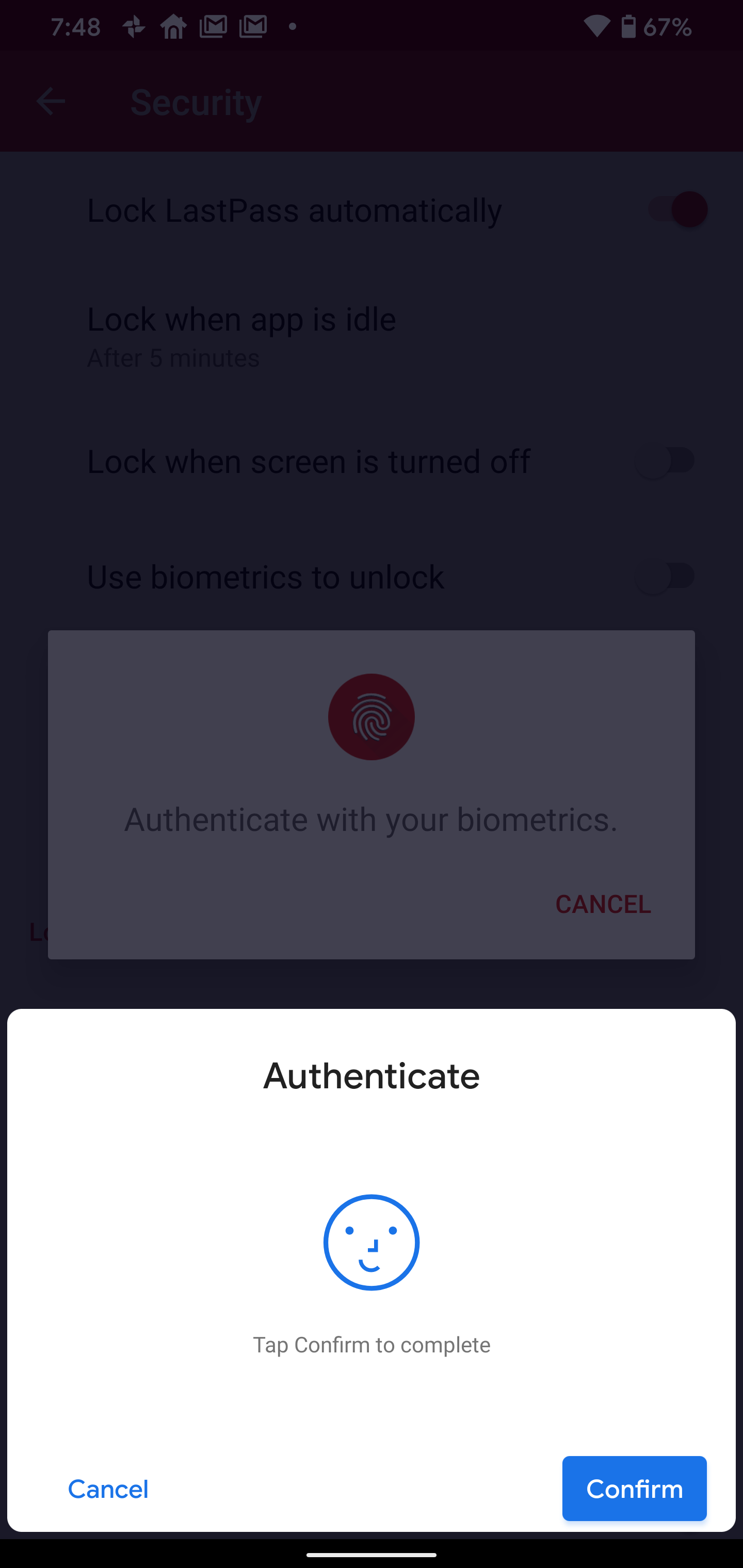Screen dimensions: 743x1568
Task: Tap the second Gmail notification icon
Action: point(253,27)
